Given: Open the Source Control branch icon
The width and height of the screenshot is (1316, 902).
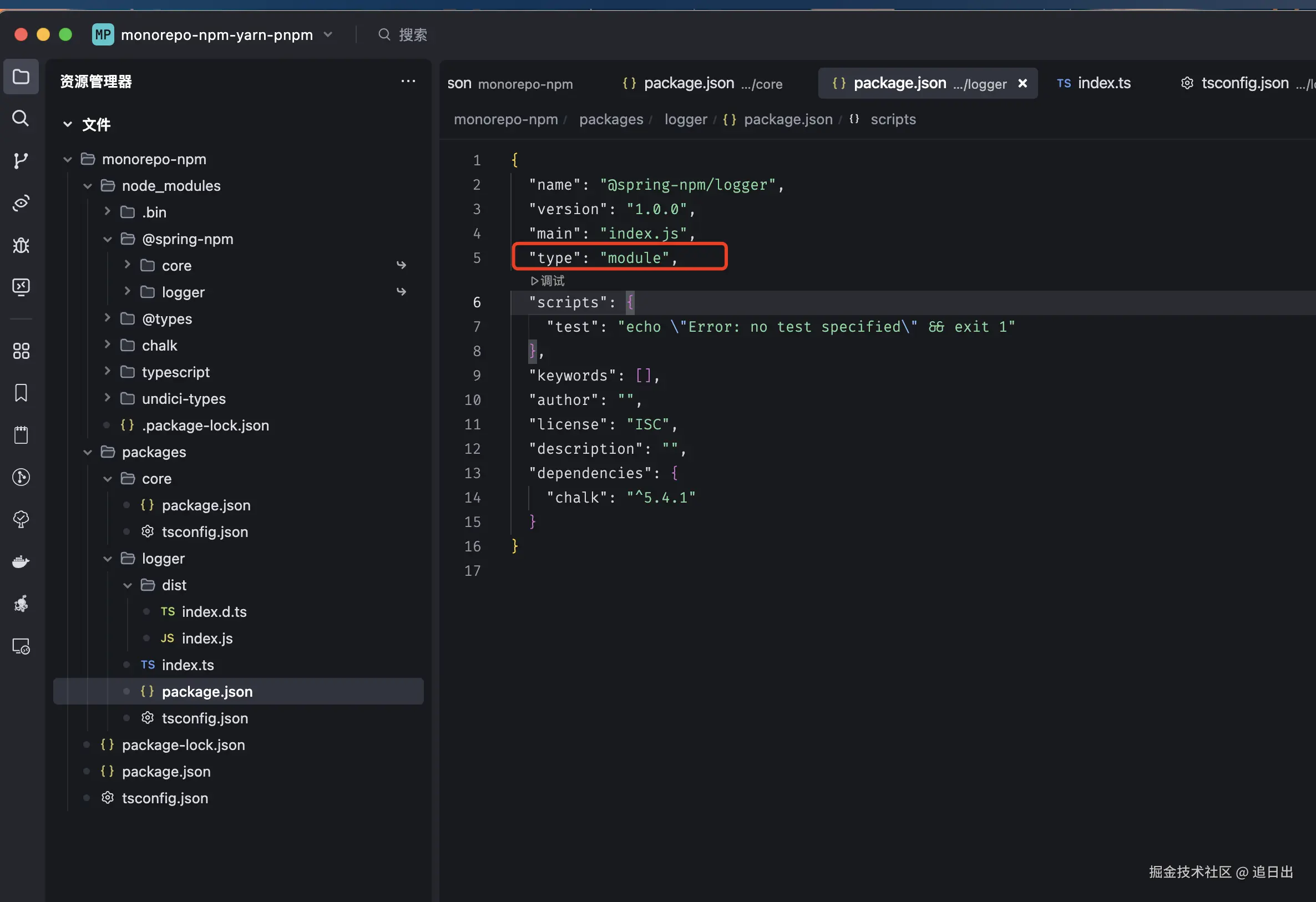Looking at the screenshot, I should coord(21,161).
